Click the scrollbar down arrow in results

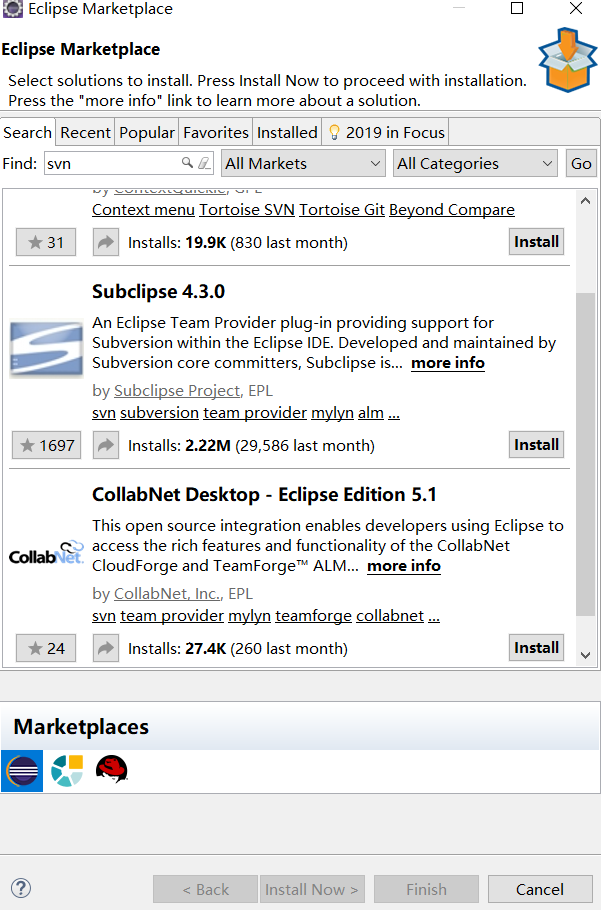point(585,655)
